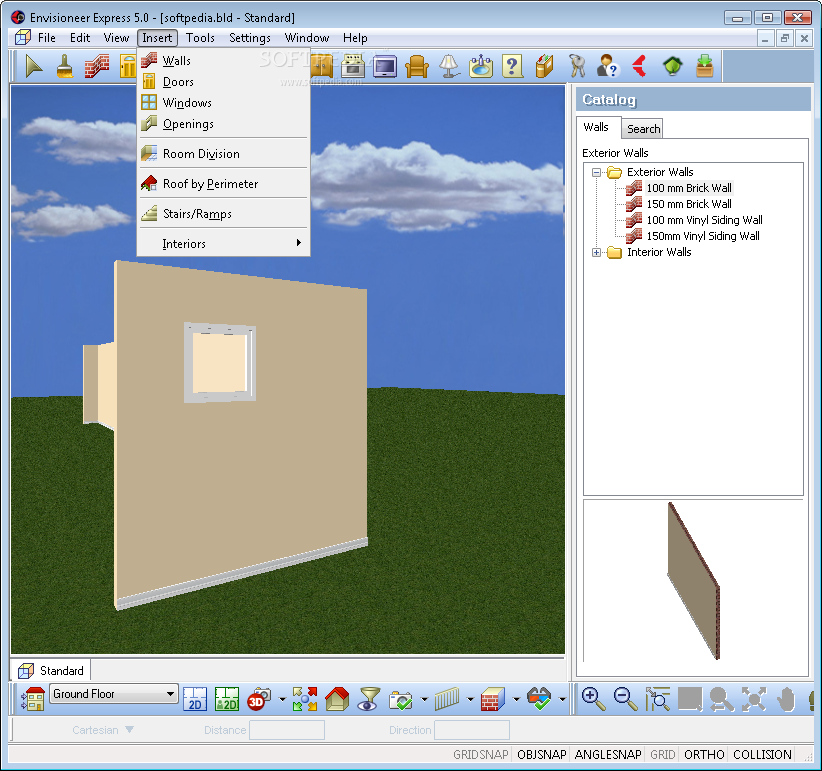
Task: Toggle GRIDSNAP in status bar
Action: pos(481,754)
